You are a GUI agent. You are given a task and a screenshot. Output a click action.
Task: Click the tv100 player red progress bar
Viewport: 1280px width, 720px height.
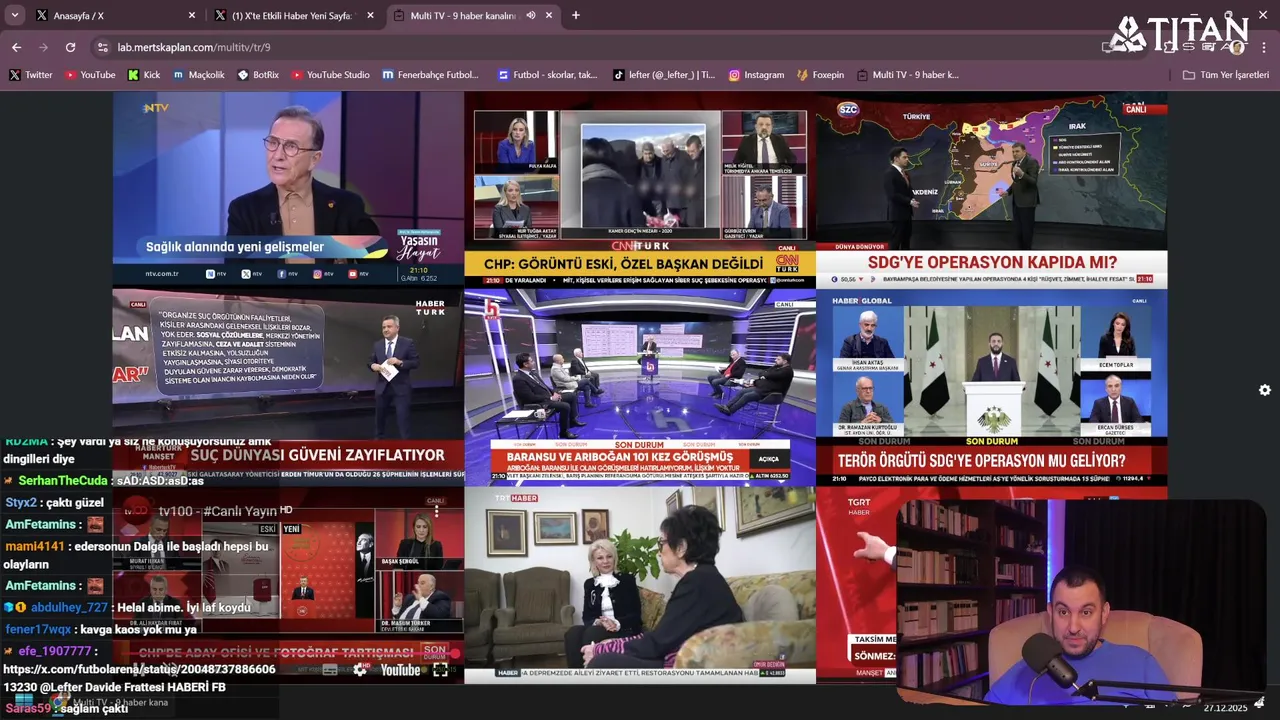click(x=288, y=652)
